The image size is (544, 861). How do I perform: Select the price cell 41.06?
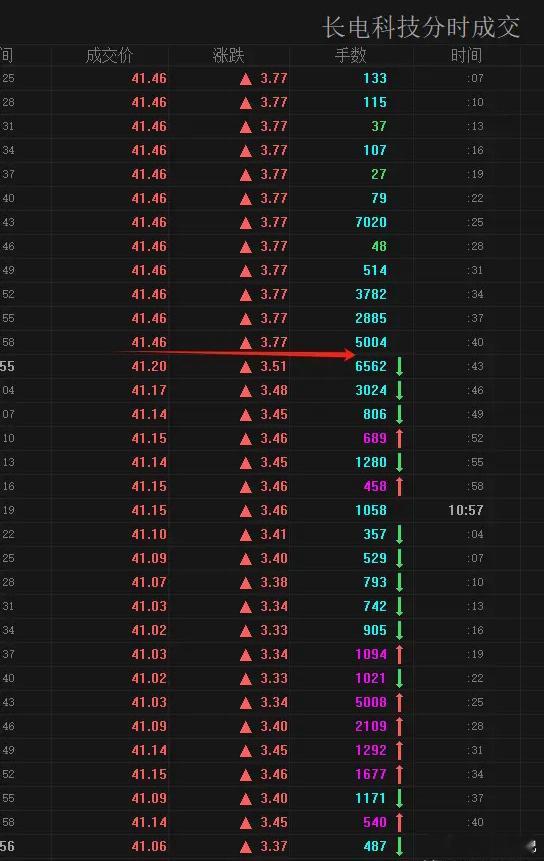tap(149, 846)
